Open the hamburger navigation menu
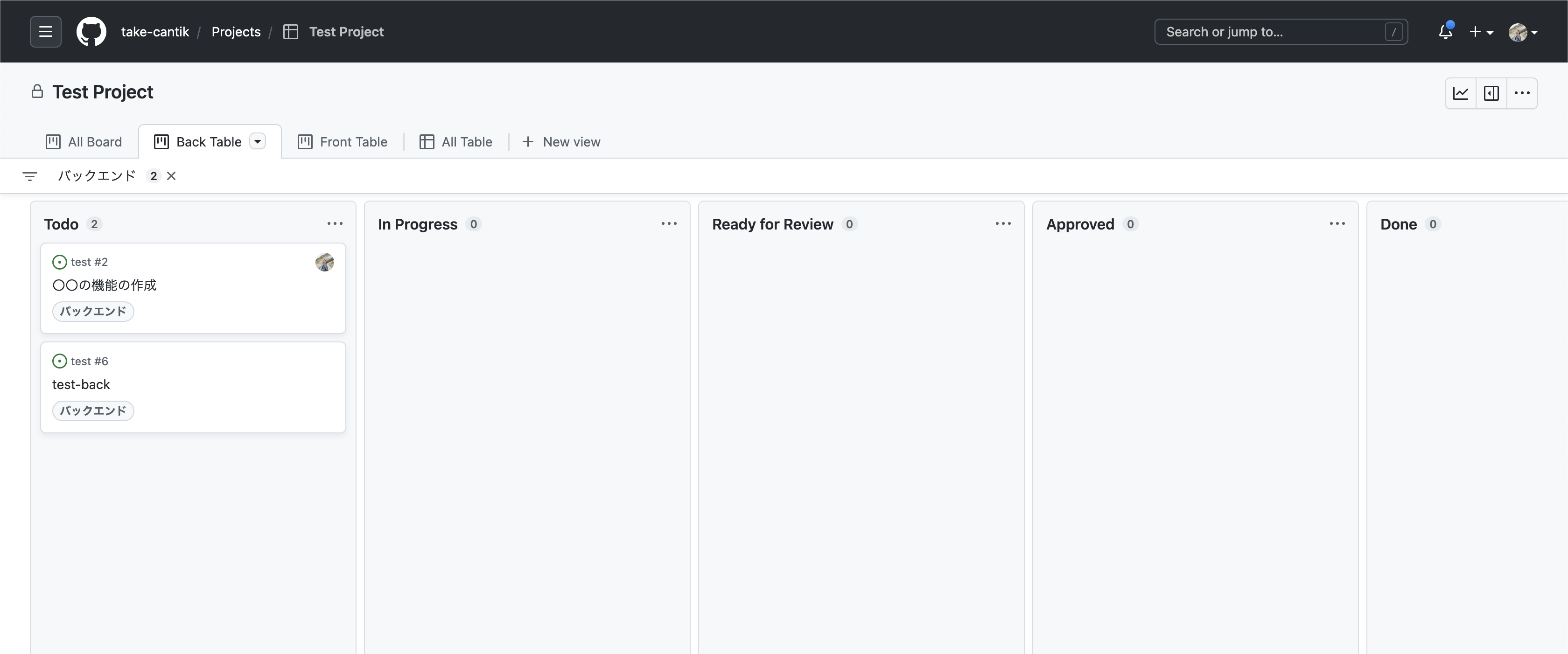 [x=46, y=32]
